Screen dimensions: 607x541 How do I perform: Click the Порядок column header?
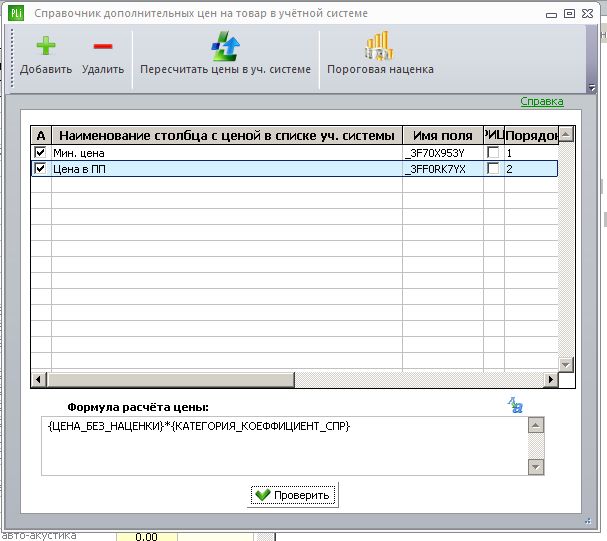pyautogui.click(x=532, y=135)
